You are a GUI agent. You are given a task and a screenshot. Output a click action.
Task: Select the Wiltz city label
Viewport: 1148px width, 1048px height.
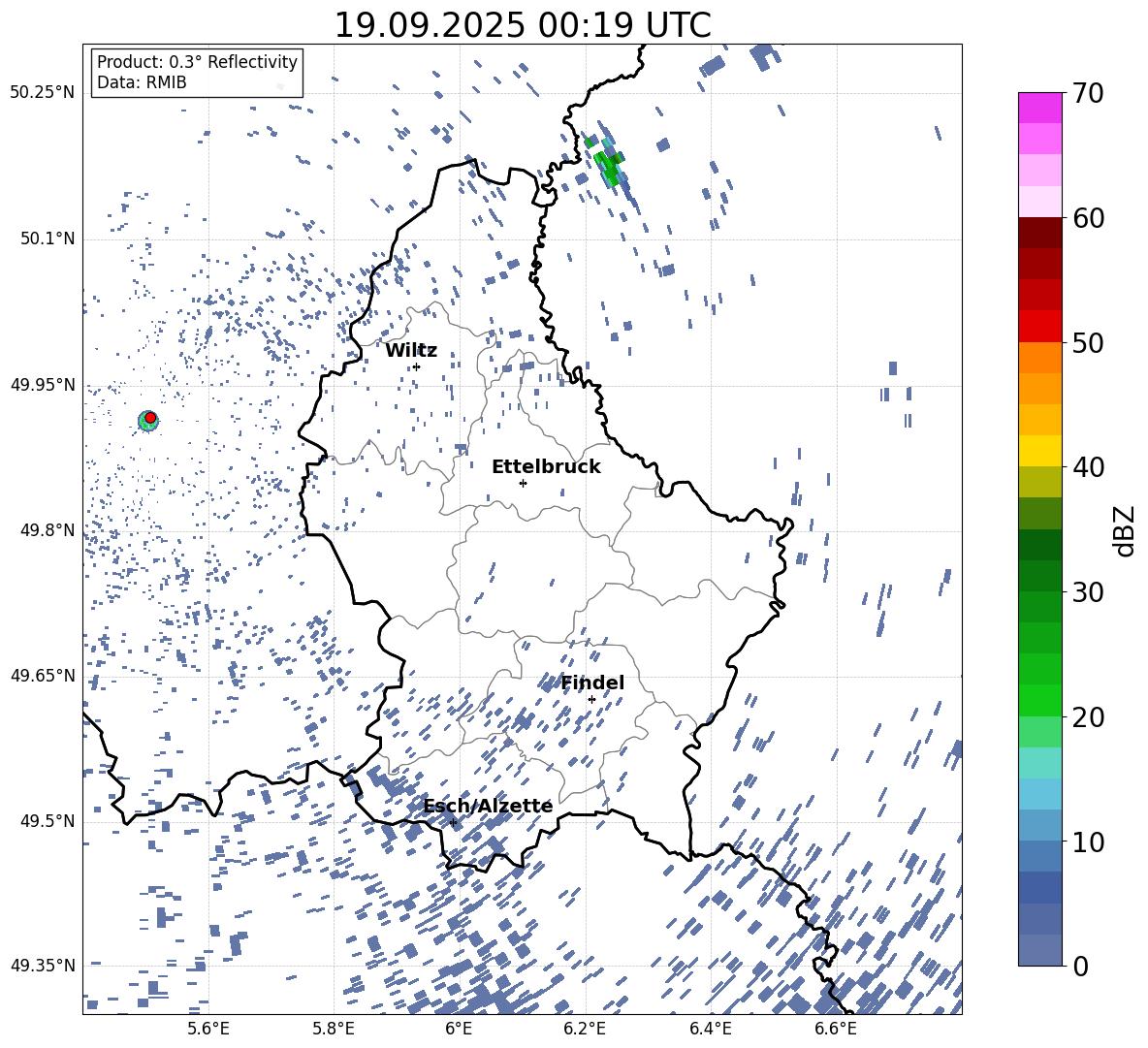(x=411, y=350)
